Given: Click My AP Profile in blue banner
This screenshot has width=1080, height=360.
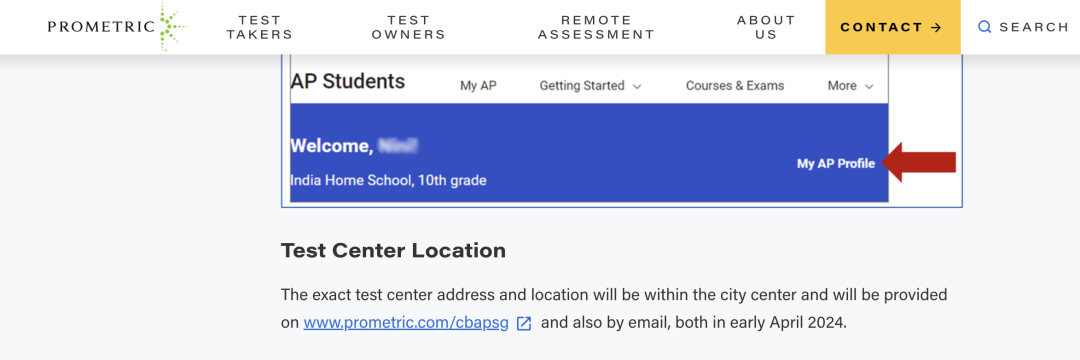Looking at the screenshot, I should coord(836,164).
